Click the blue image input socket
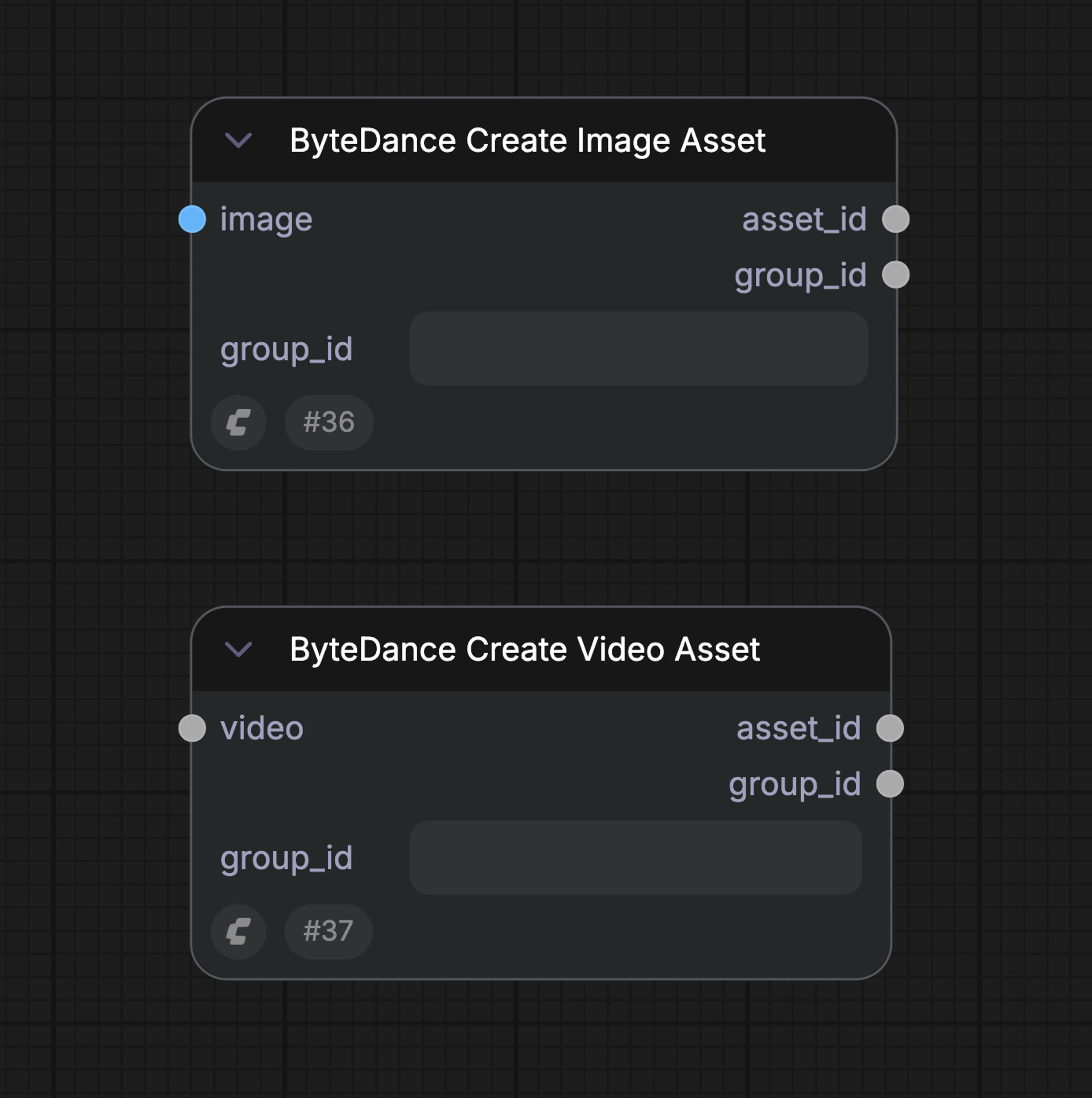The height and width of the screenshot is (1098, 1092). click(x=192, y=219)
